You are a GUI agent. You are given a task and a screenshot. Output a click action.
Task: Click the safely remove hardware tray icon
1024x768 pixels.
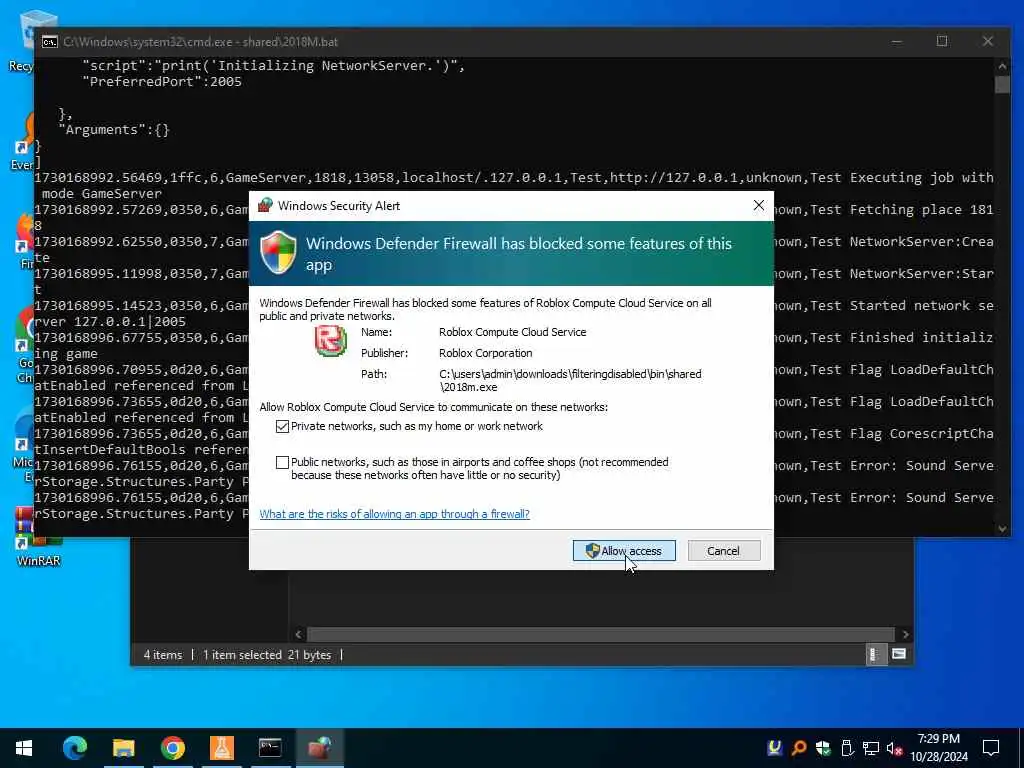pyautogui.click(x=846, y=748)
